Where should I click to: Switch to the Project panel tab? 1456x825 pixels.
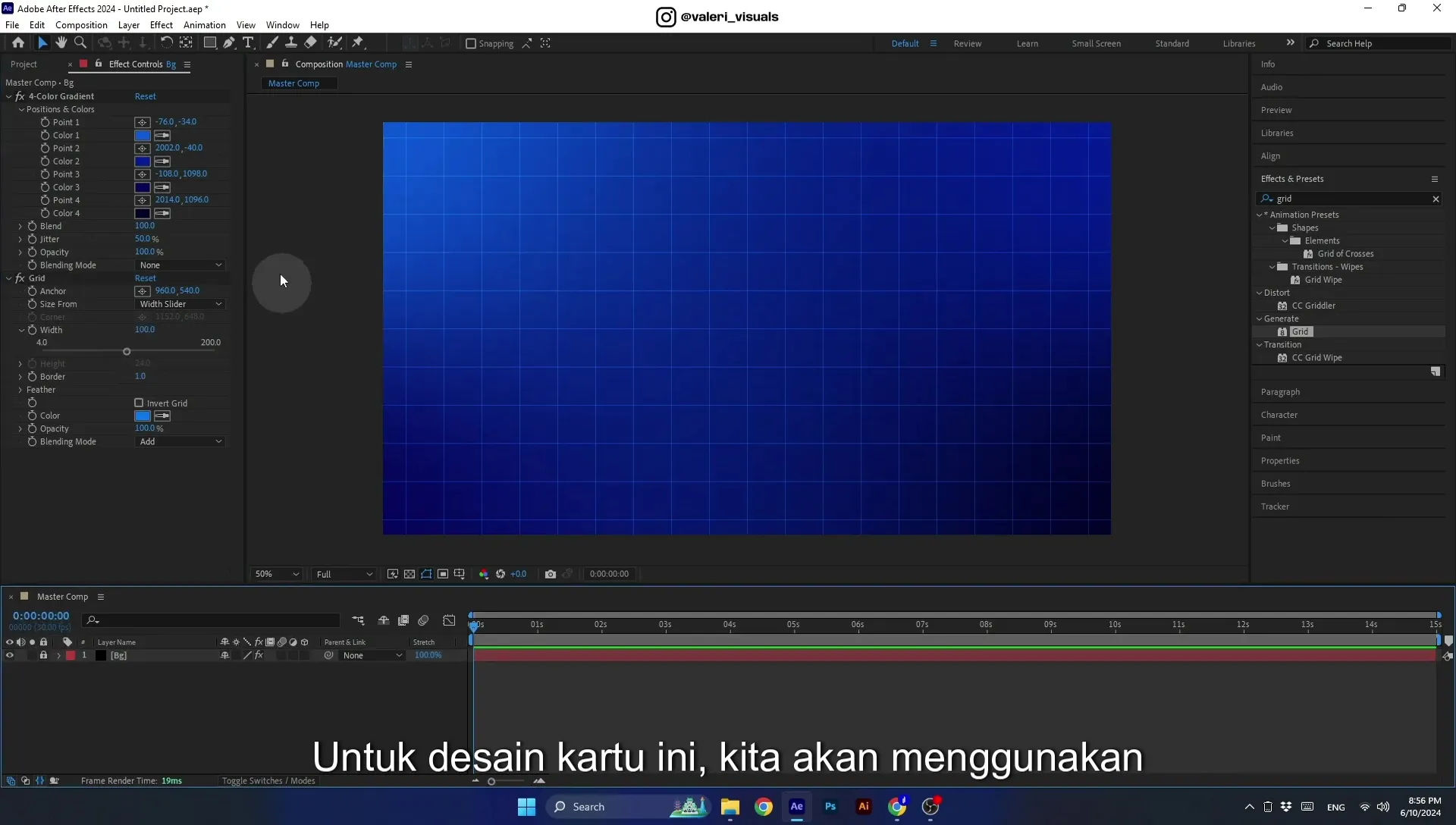coord(24,64)
